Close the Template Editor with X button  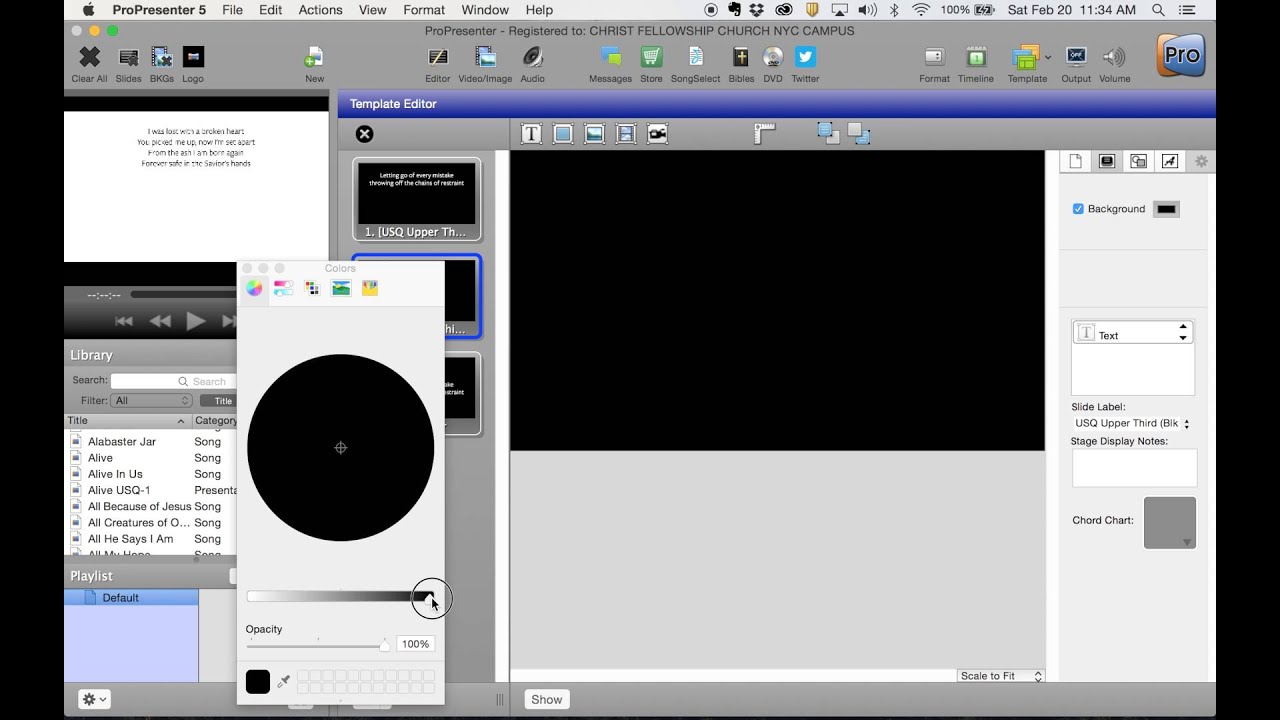pos(364,134)
